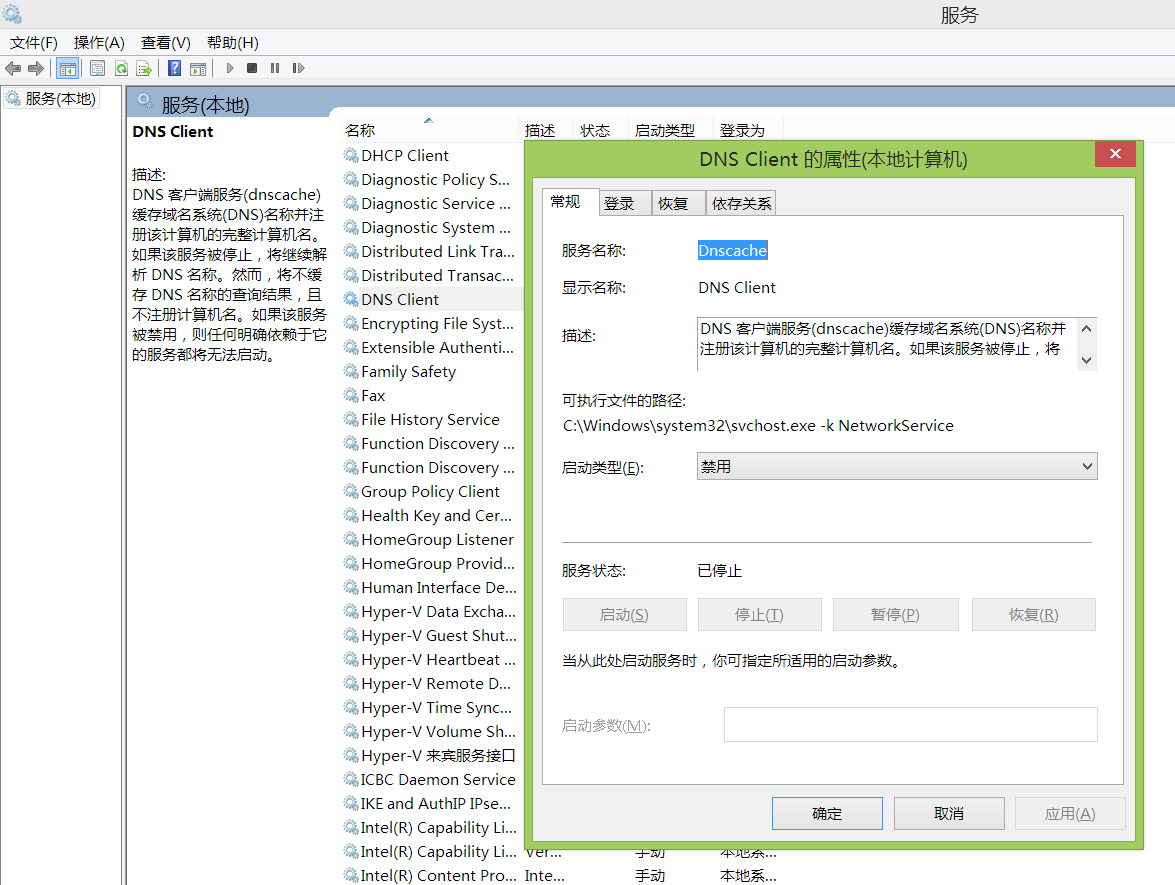Open the 查看 menu
Image resolution: width=1175 pixels, height=885 pixels.
[x=164, y=43]
